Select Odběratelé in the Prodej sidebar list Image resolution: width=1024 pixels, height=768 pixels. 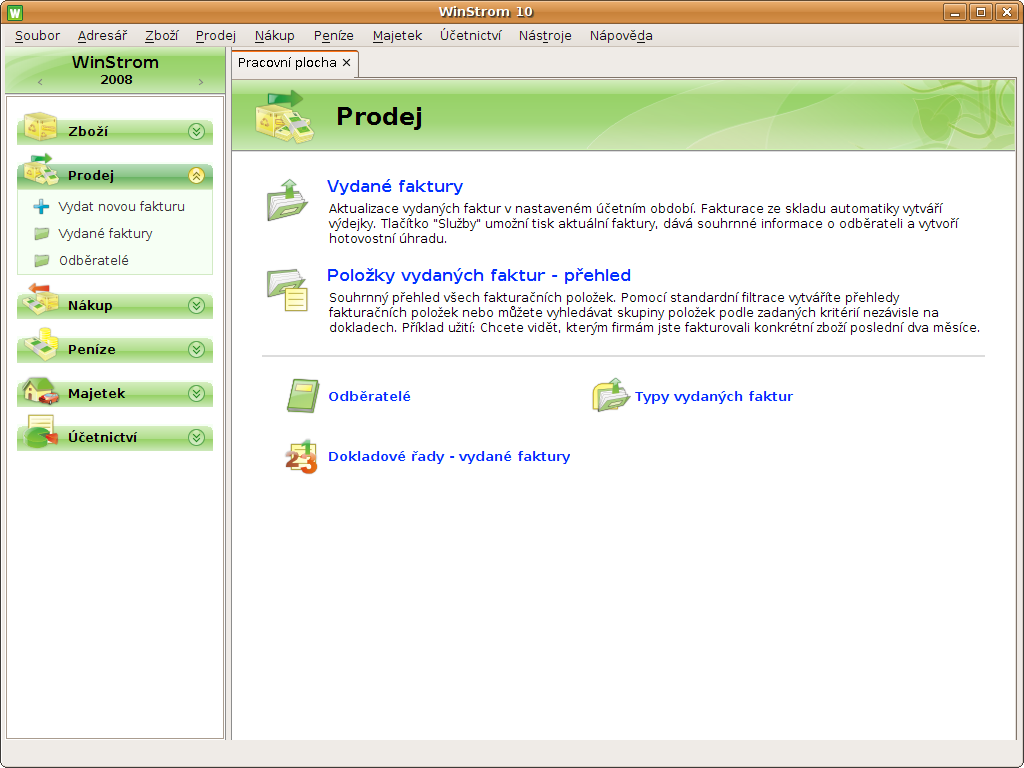coord(93,260)
